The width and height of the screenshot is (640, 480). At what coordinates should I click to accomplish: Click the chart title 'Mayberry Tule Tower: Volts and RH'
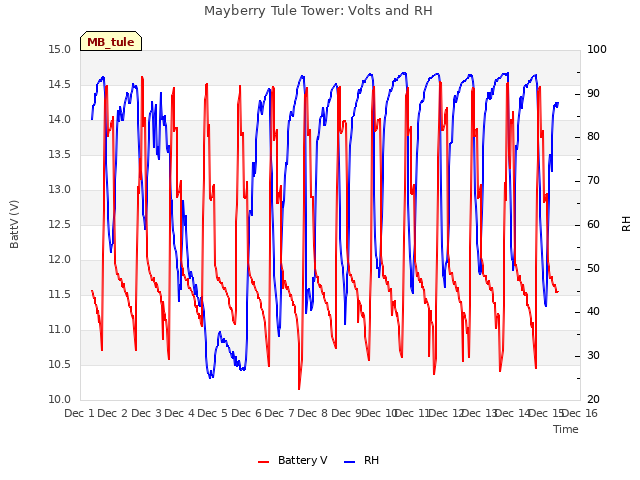[318, 11]
